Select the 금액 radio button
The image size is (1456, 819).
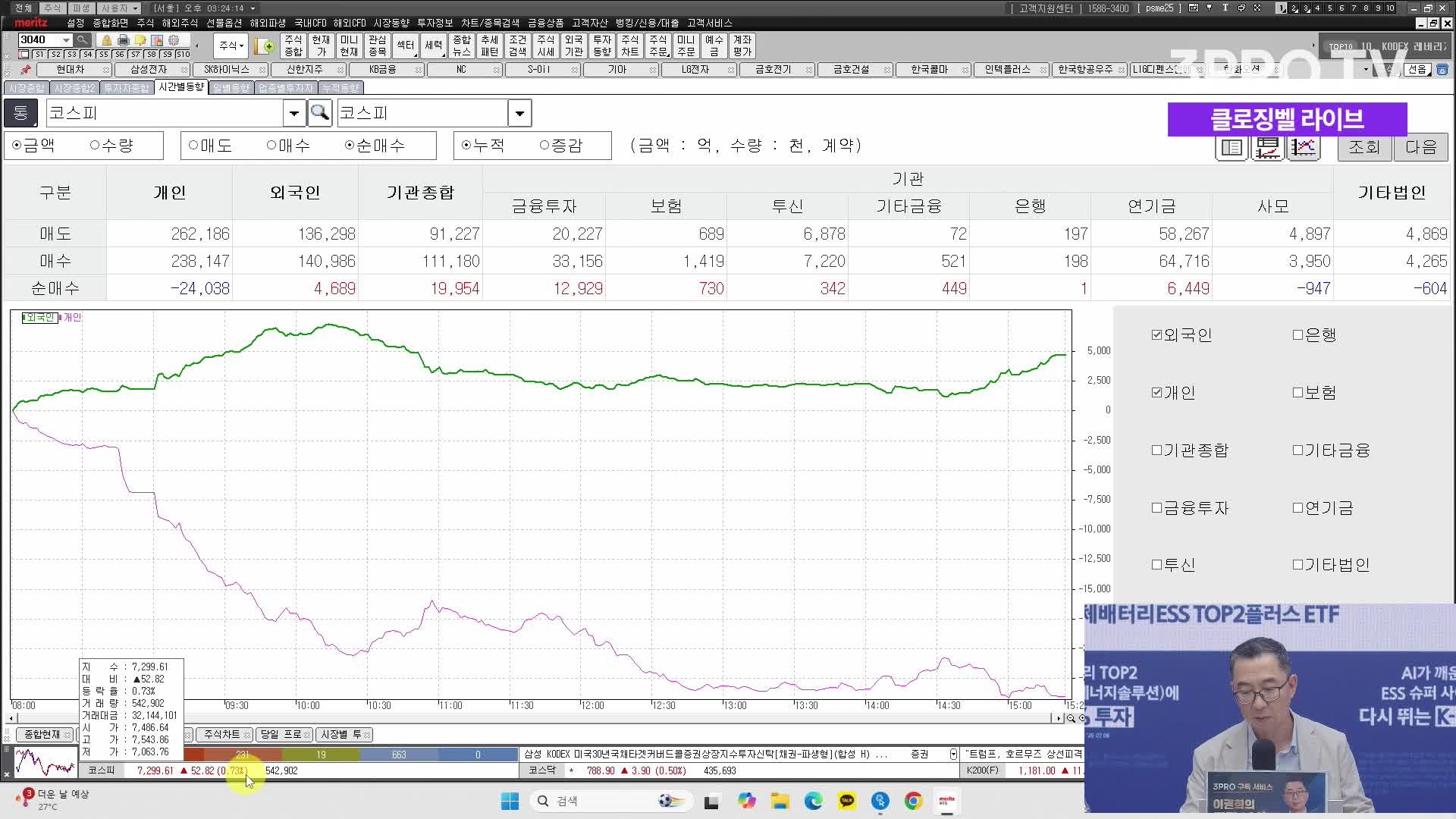tap(17, 145)
